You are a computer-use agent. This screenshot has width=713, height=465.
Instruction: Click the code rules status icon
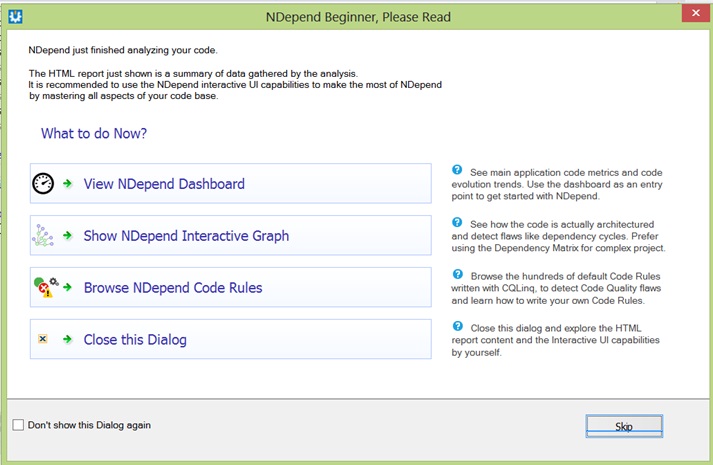click(x=46, y=287)
